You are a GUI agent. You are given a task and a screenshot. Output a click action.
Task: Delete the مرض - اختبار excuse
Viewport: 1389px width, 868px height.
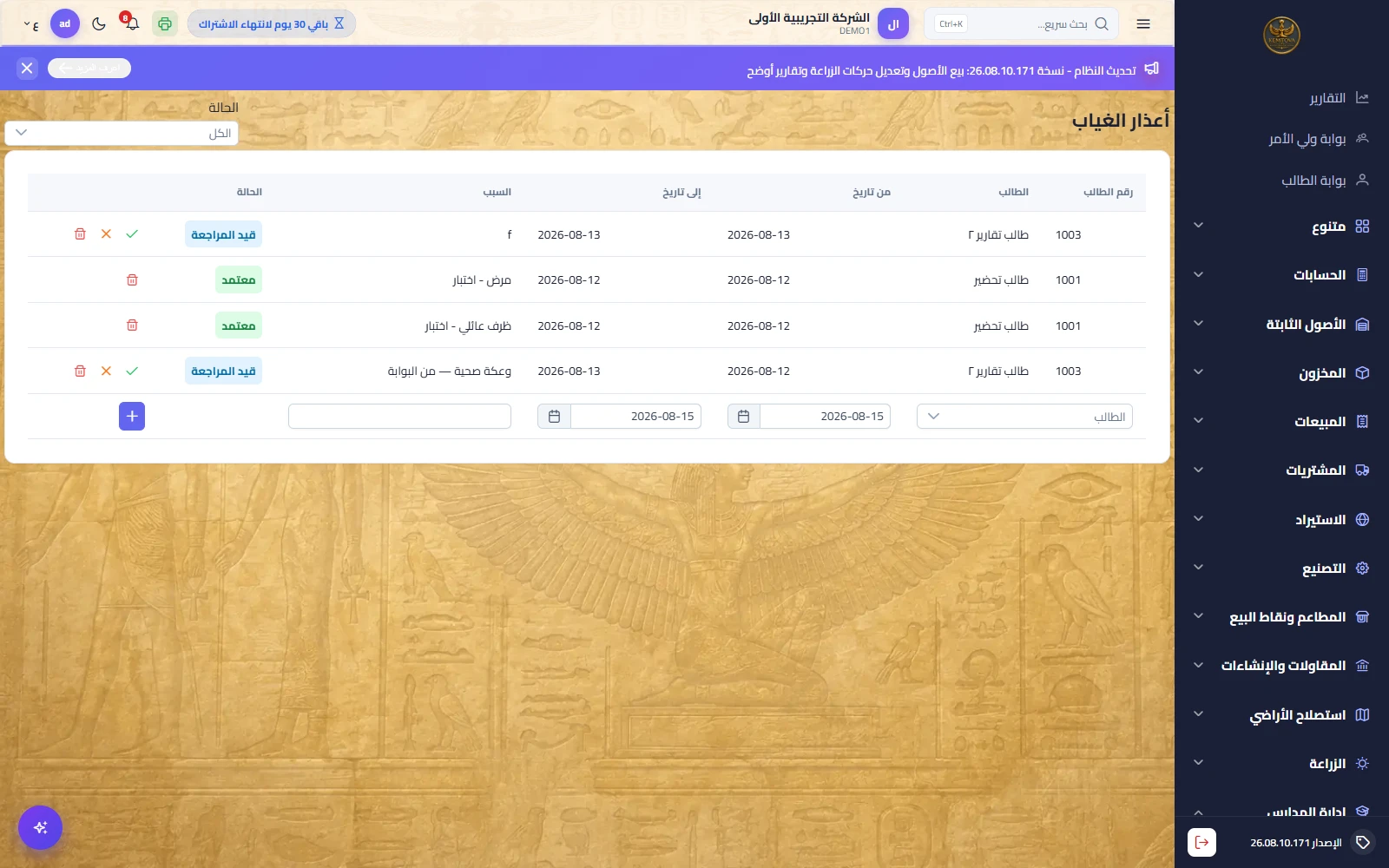132,279
